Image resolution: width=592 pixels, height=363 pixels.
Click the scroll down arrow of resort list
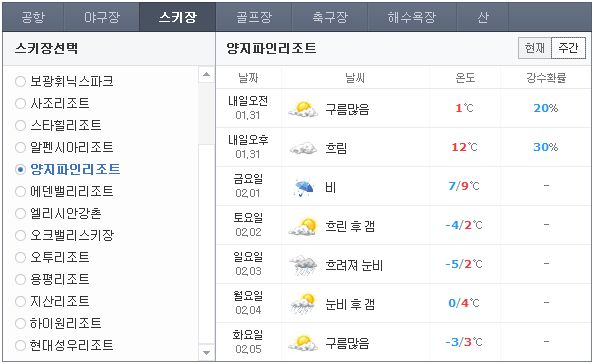pyautogui.click(x=206, y=353)
